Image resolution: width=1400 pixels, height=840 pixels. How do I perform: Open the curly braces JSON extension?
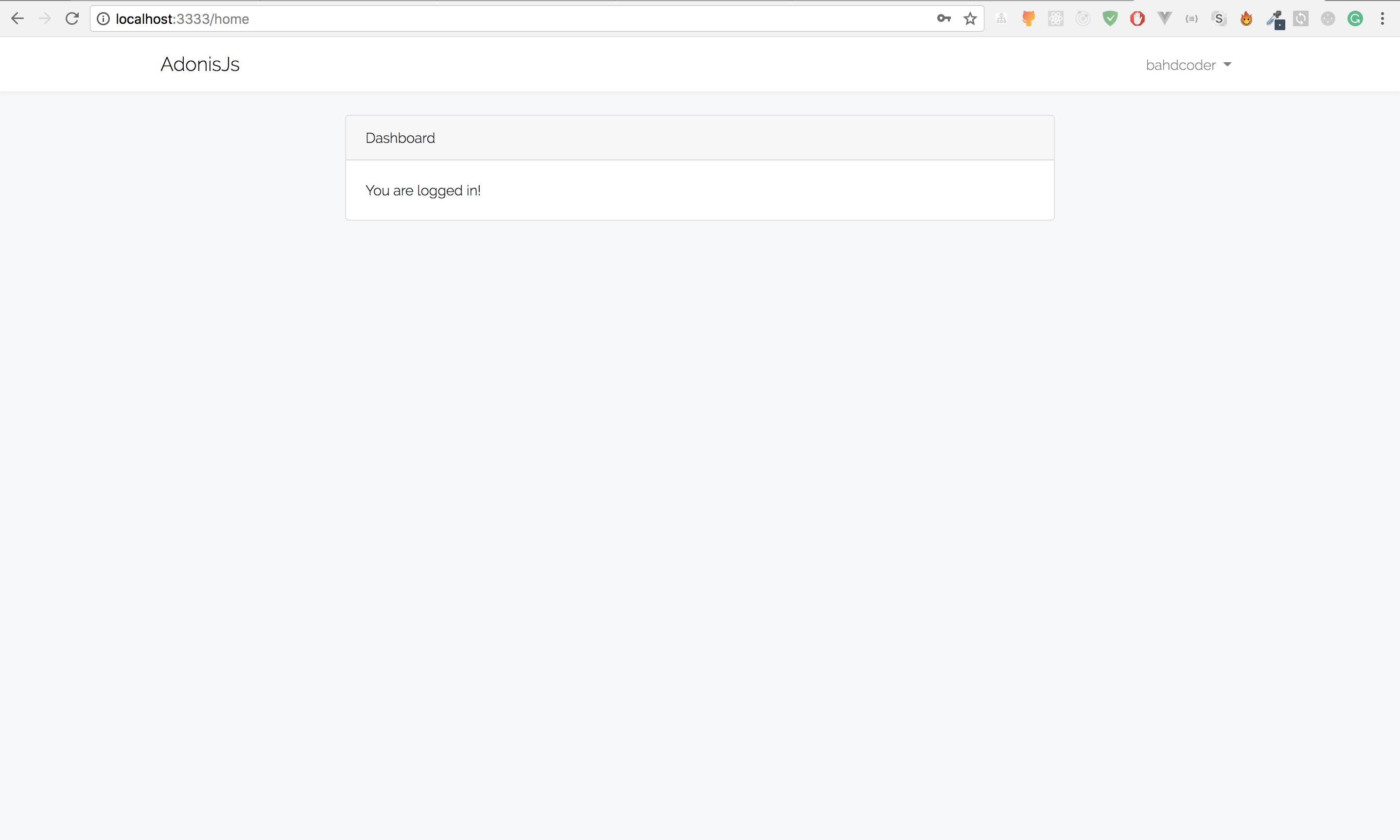click(x=1192, y=18)
